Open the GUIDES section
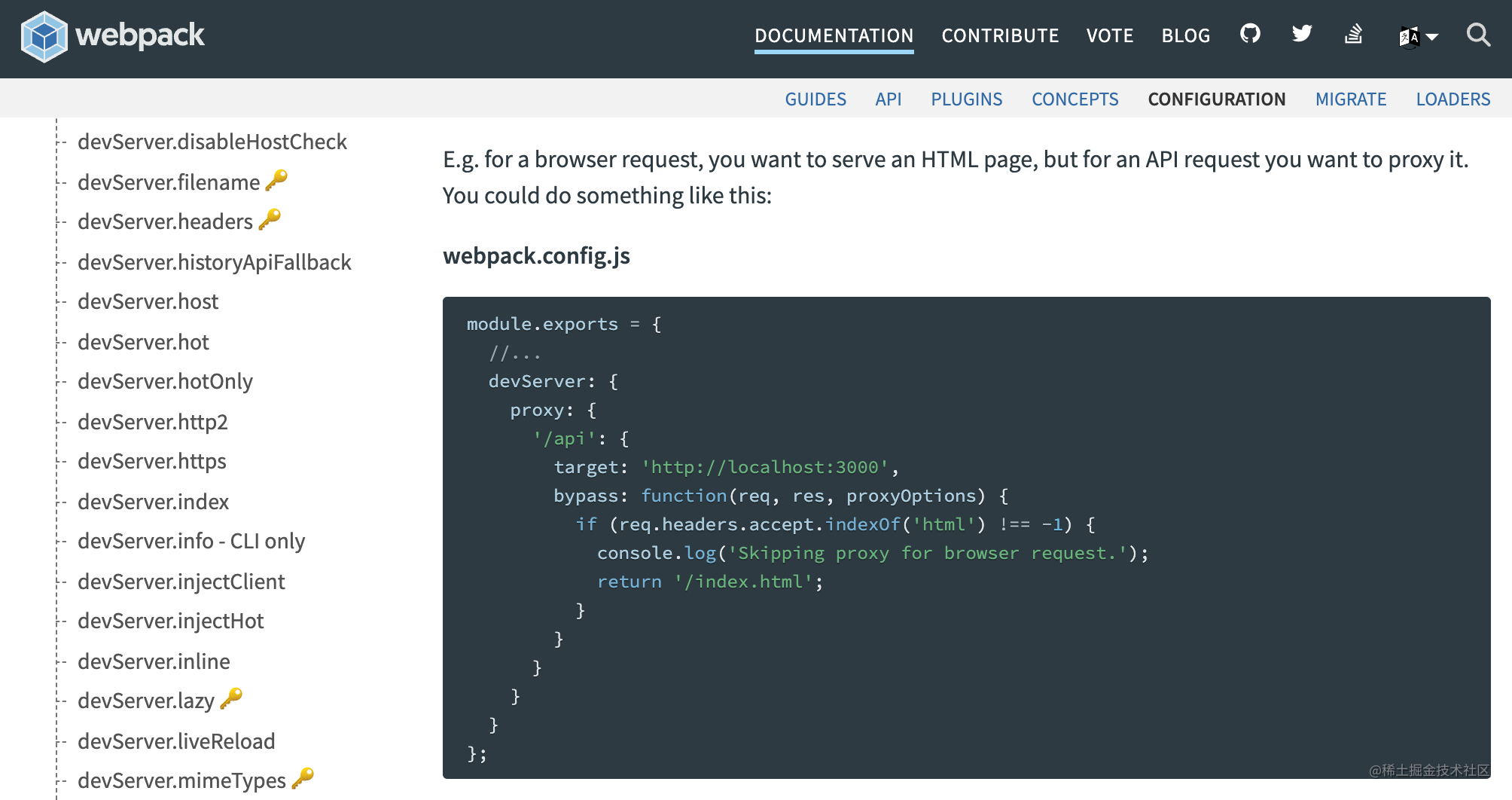1512x800 pixels. coord(815,99)
